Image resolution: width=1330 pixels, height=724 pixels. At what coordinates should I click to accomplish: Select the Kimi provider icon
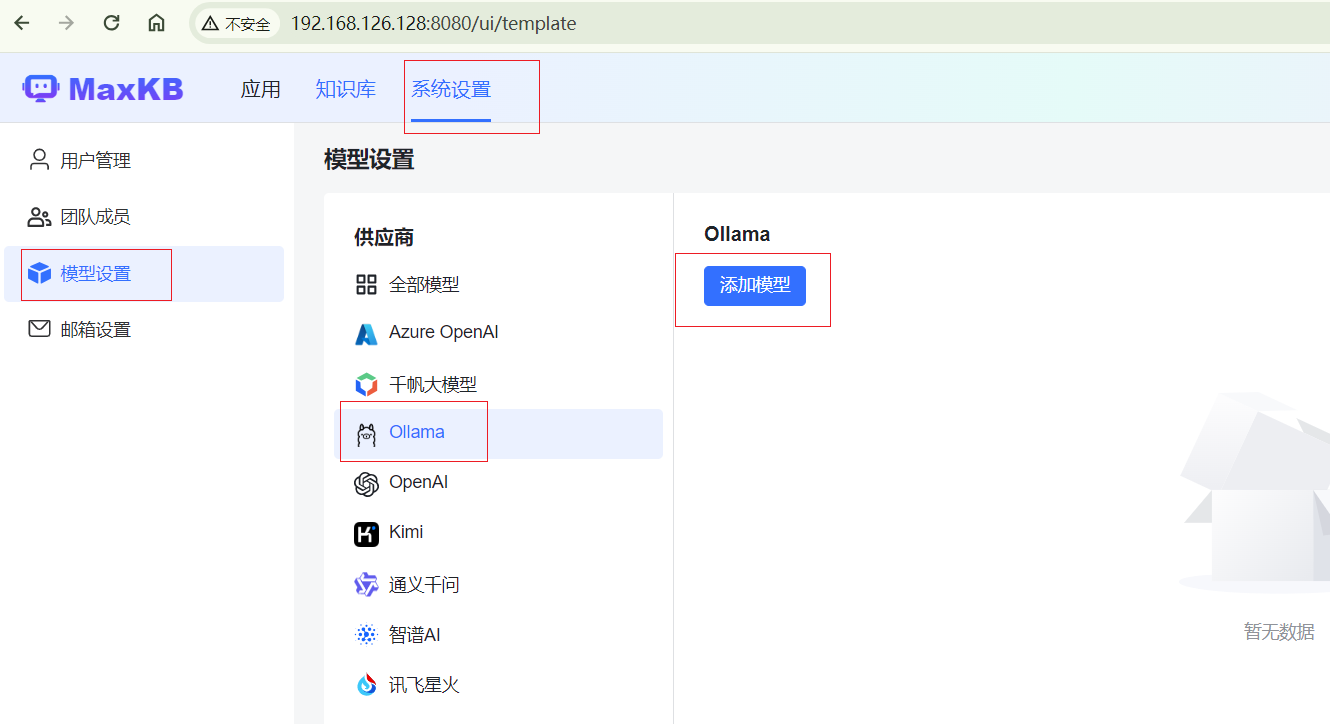[366, 532]
